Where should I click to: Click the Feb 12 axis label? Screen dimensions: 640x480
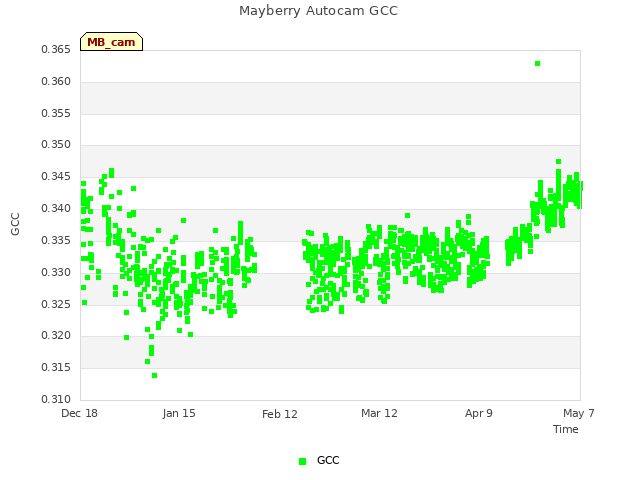tap(280, 414)
